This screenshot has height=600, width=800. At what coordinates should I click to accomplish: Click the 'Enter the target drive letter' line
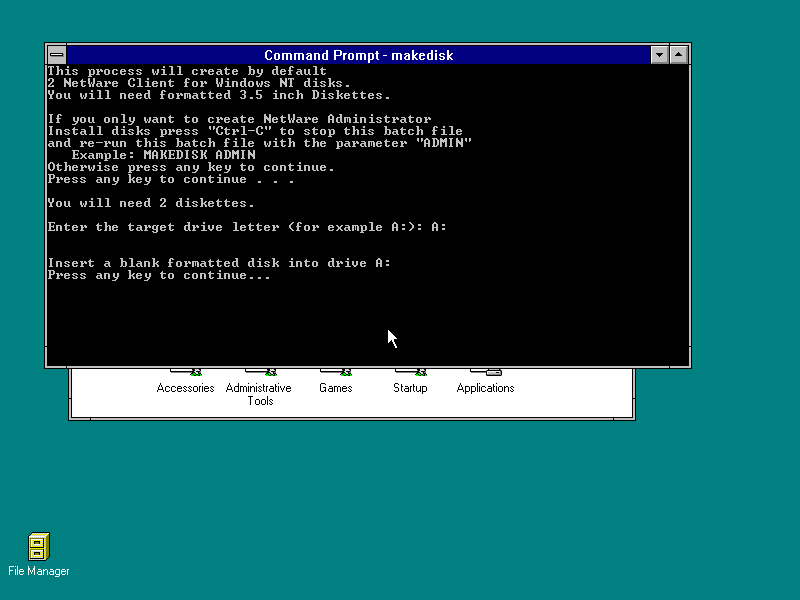[247, 227]
